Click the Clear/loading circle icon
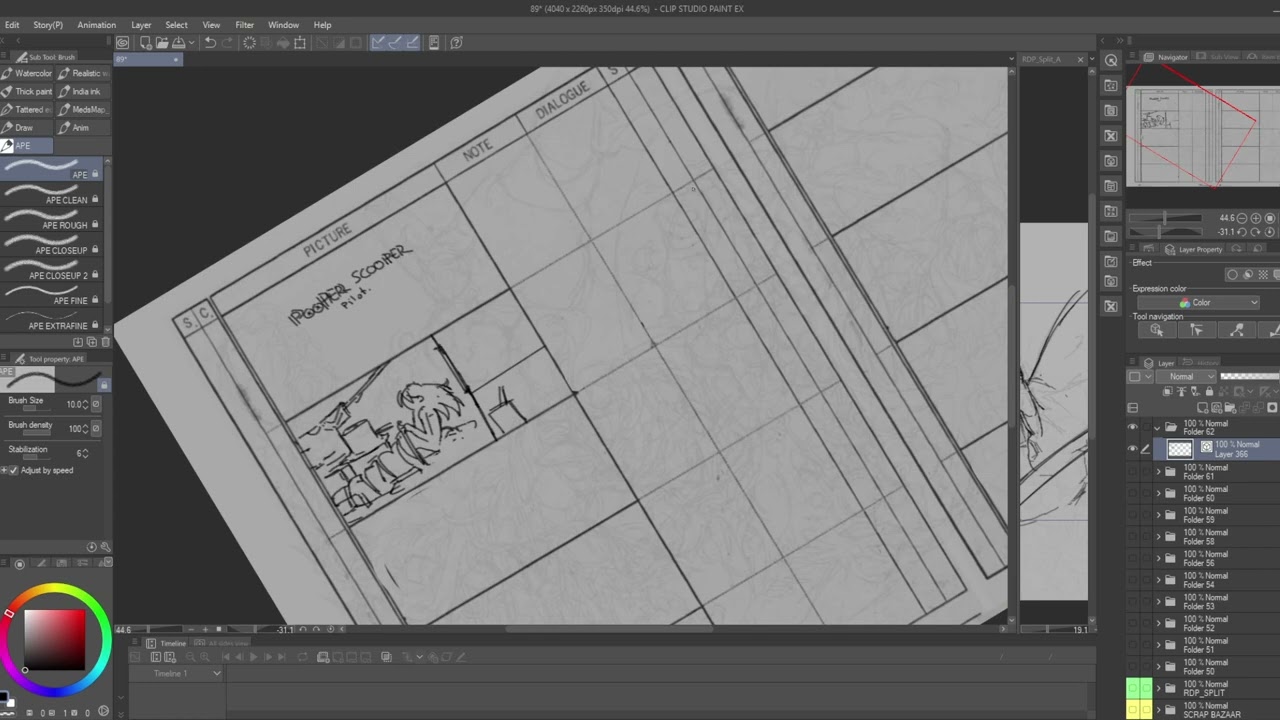Viewport: 1280px width, 720px height. tap(249, 43)
